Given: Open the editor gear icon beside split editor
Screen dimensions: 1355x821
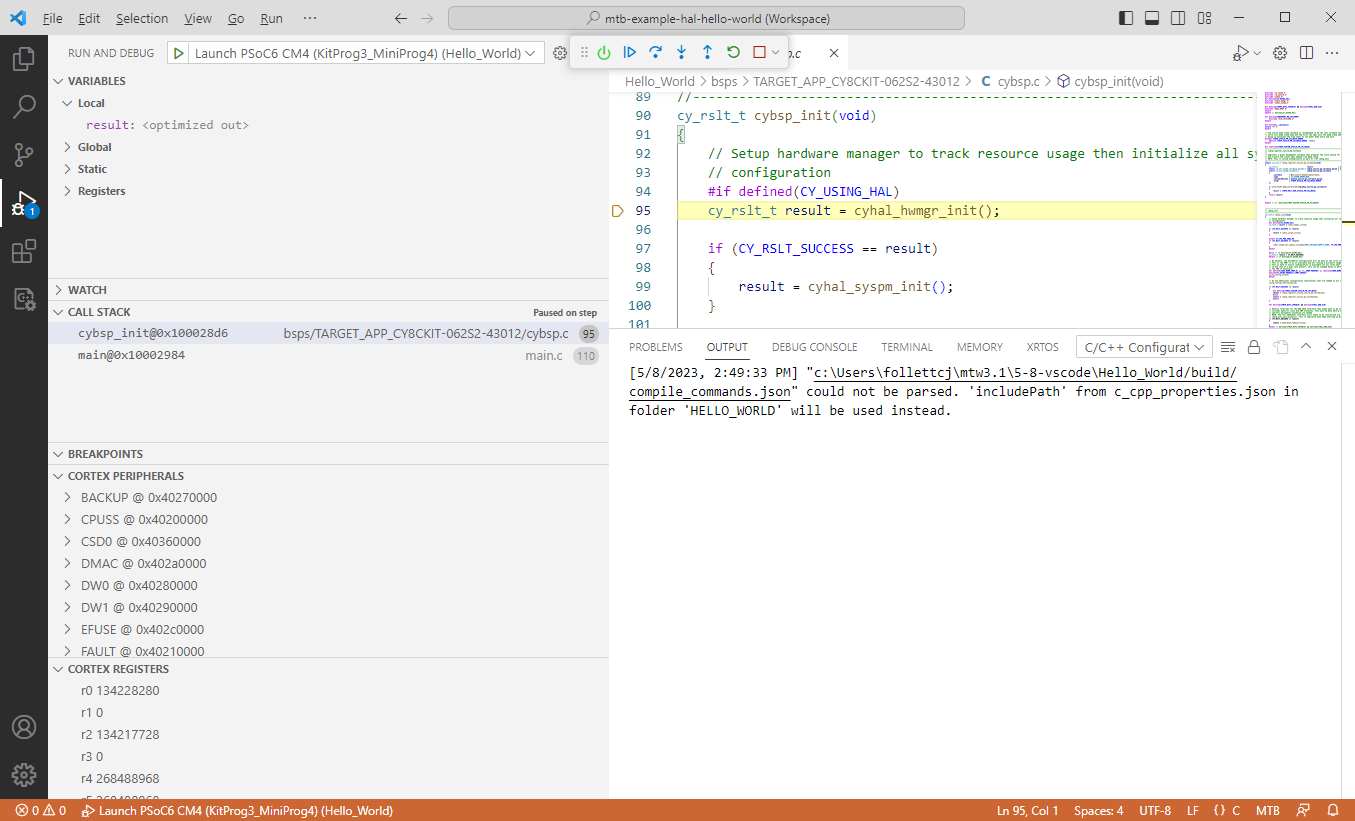Looking at the screenshot, I should pyautogui.click(x=1279, y=53).
